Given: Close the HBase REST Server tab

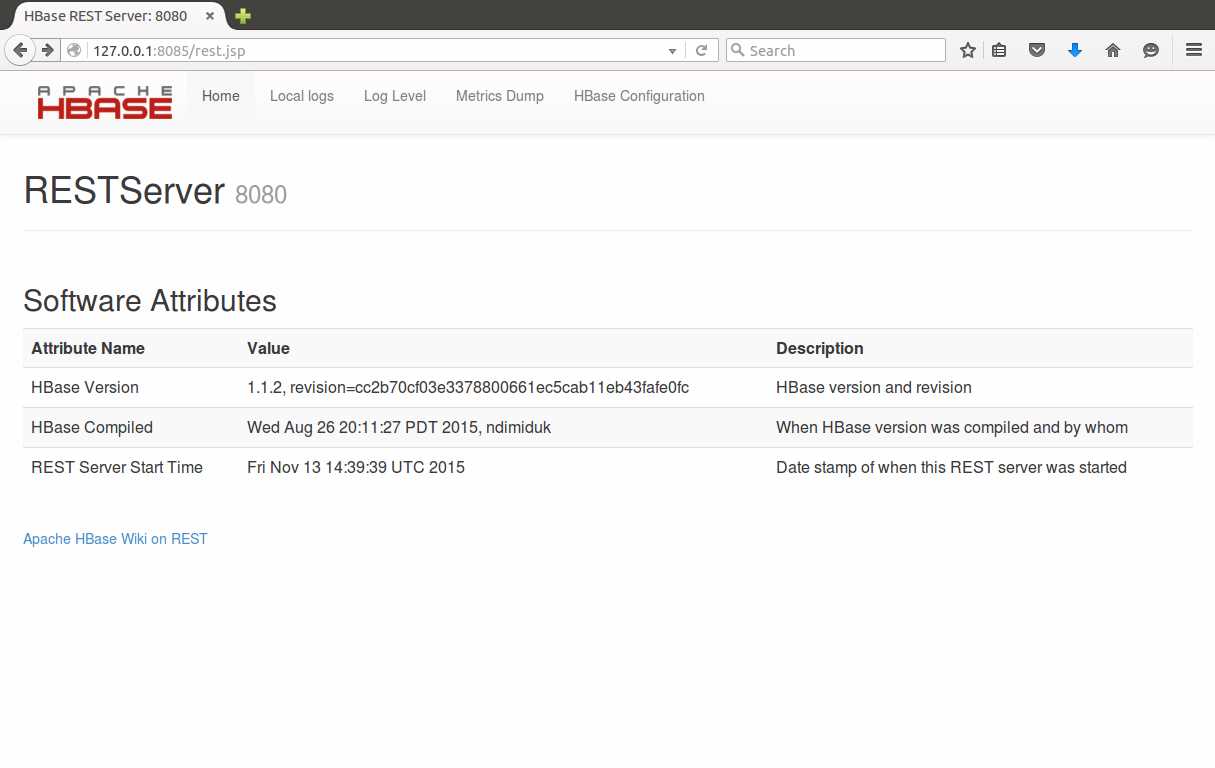Looking at the screenshot, I should pyautogui.click(x=210, y=16).
